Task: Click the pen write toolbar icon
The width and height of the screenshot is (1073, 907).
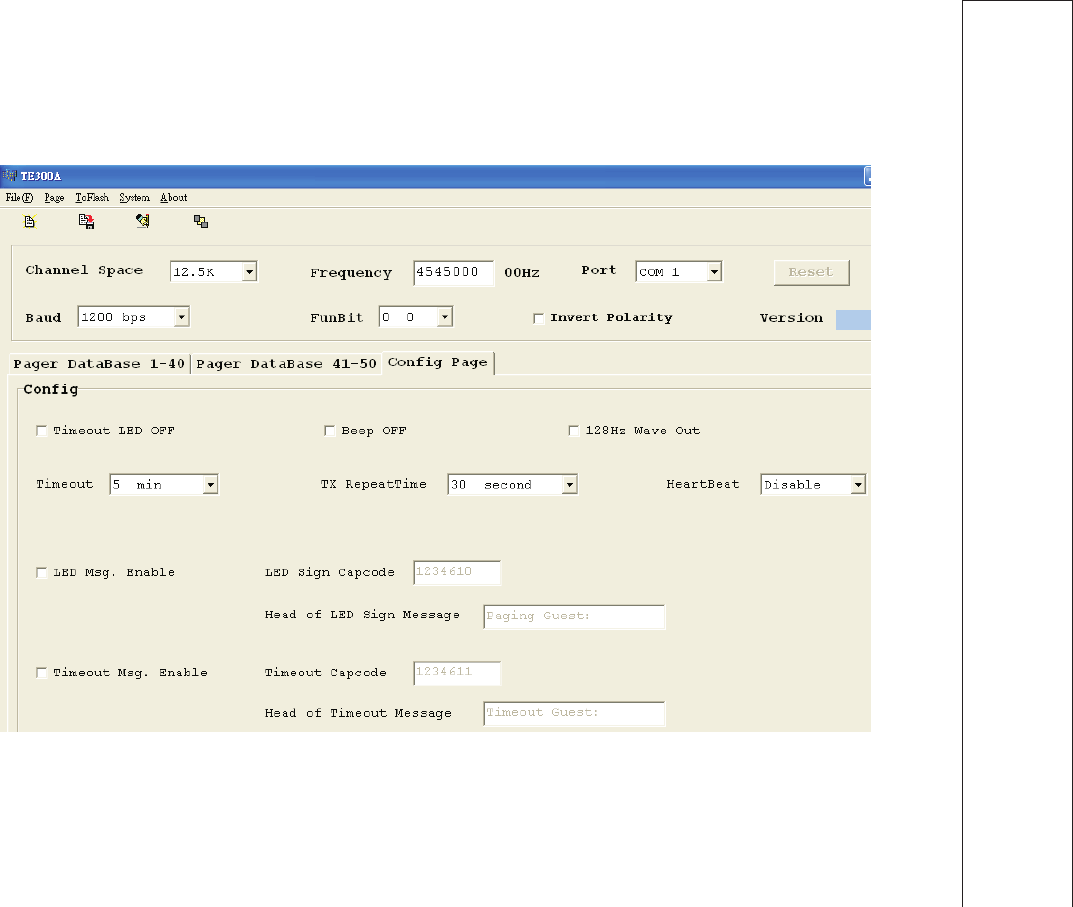Action: coord(142,220)
